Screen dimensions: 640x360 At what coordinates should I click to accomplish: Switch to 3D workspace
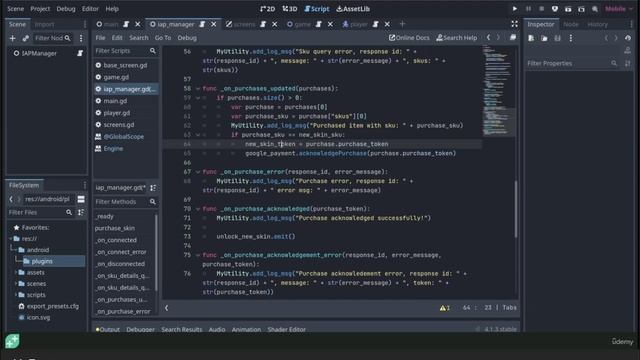pos(290,9)
